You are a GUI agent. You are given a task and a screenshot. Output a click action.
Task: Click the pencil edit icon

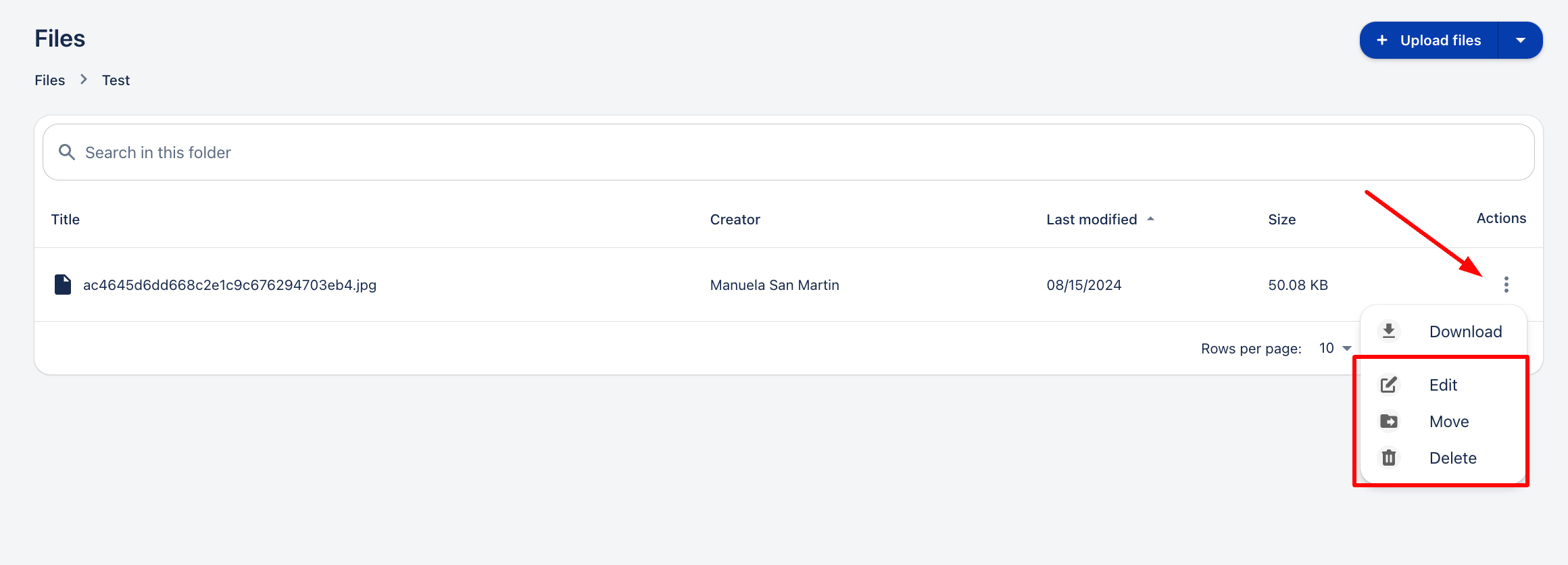pos(1389,385)
